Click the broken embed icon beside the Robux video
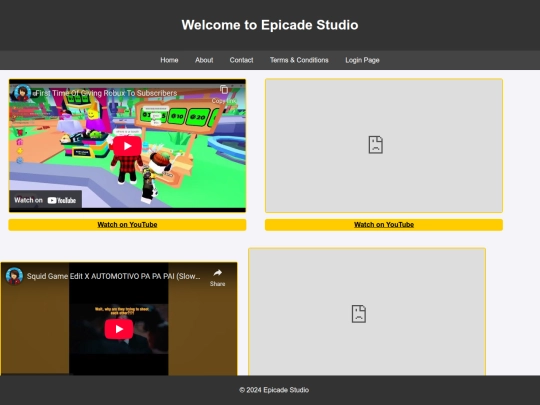Screen dimensions: 540x405 pyautogui.click(x=375, y=145)
